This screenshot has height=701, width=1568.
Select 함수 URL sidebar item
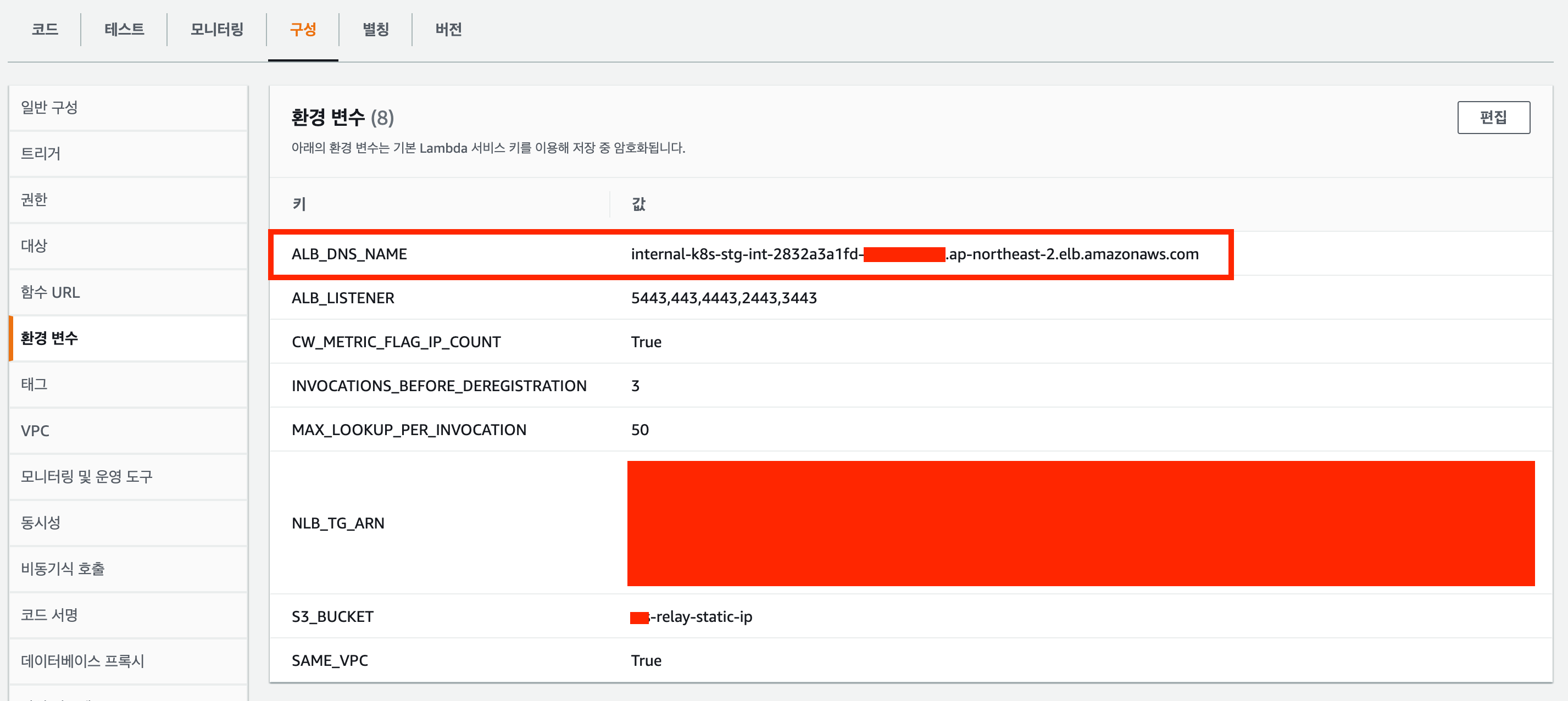[x=50, y=292]
